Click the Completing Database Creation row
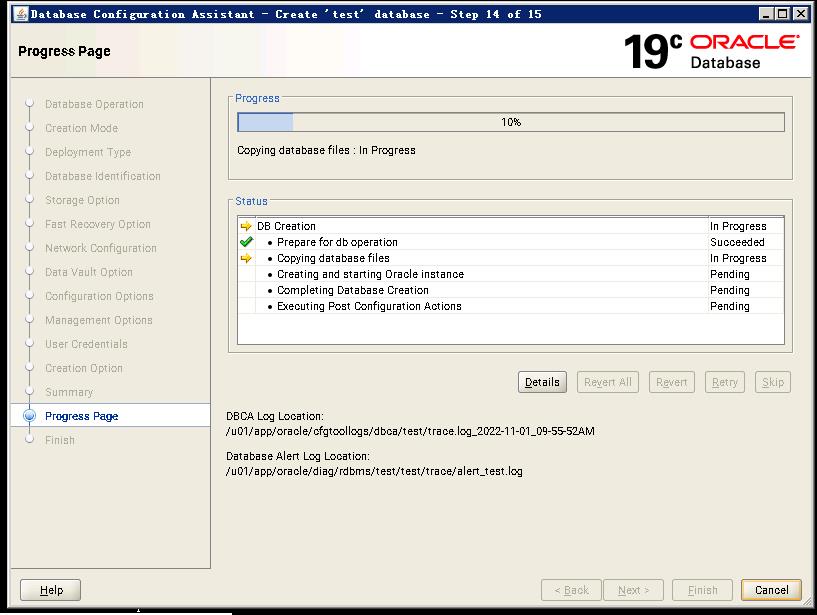Screen dimensions: 817x615 511,290
